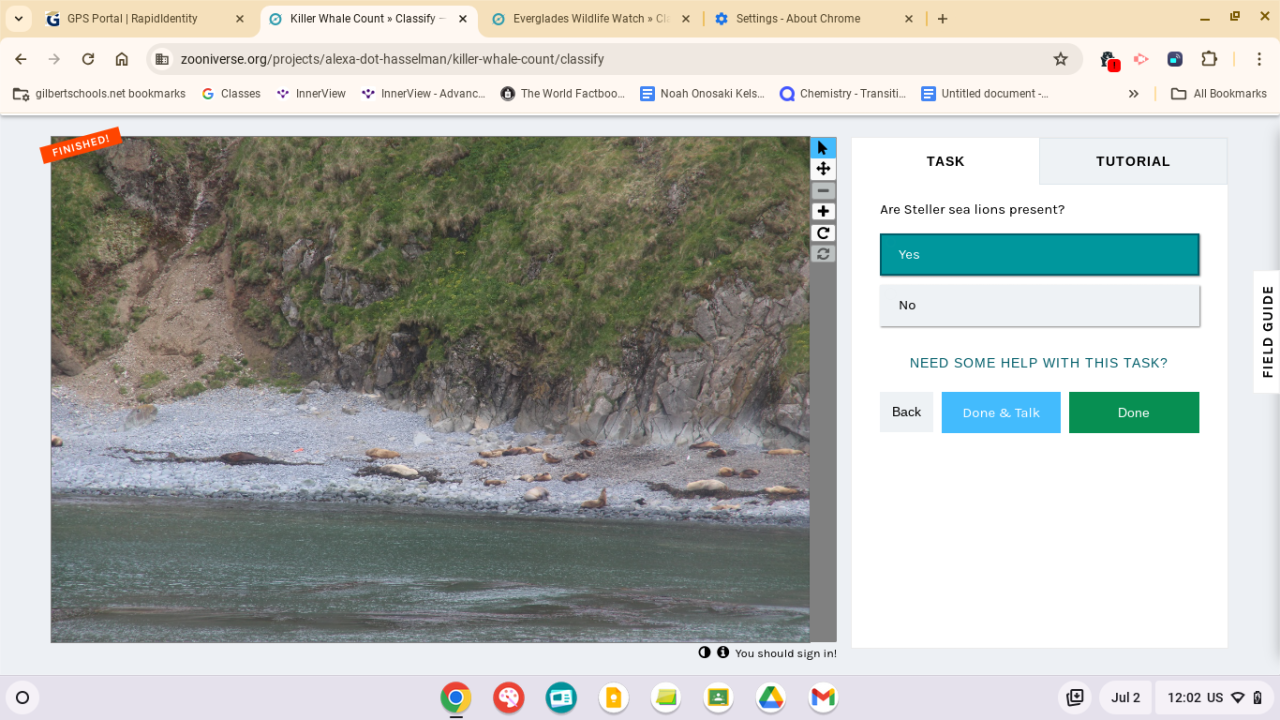Open the status tray clock area
The height and width of the screenshot is (720, 1280).
1214,698
